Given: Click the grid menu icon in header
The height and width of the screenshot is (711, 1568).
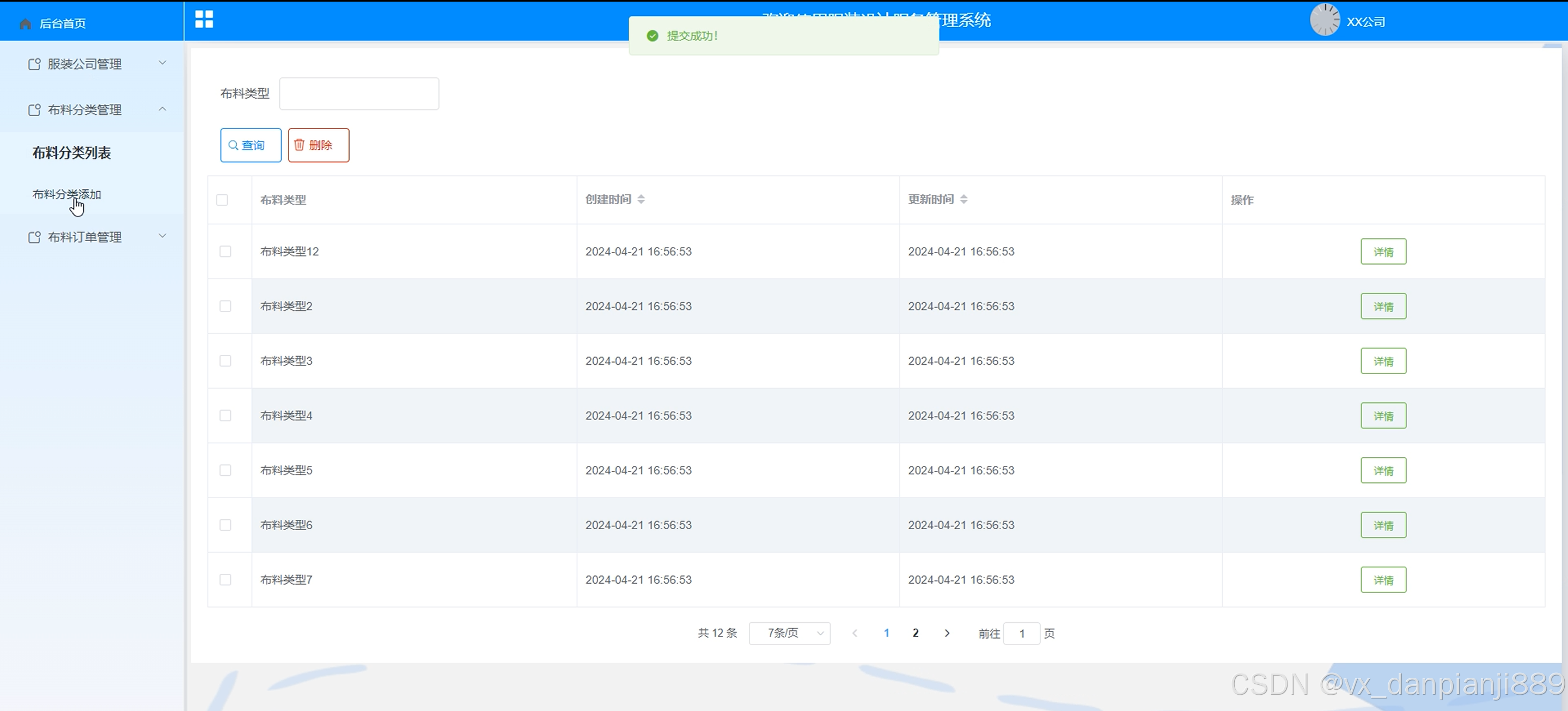Looking at the screenshot, I should (x=204, y=20).
